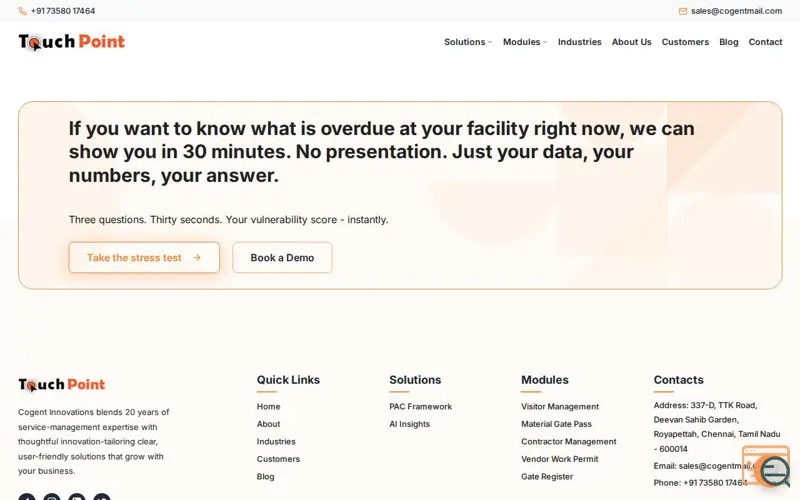Open Contact in the top navigation
Image resolution: width=800 pixels, height=500 pixels.
[765, 42]
